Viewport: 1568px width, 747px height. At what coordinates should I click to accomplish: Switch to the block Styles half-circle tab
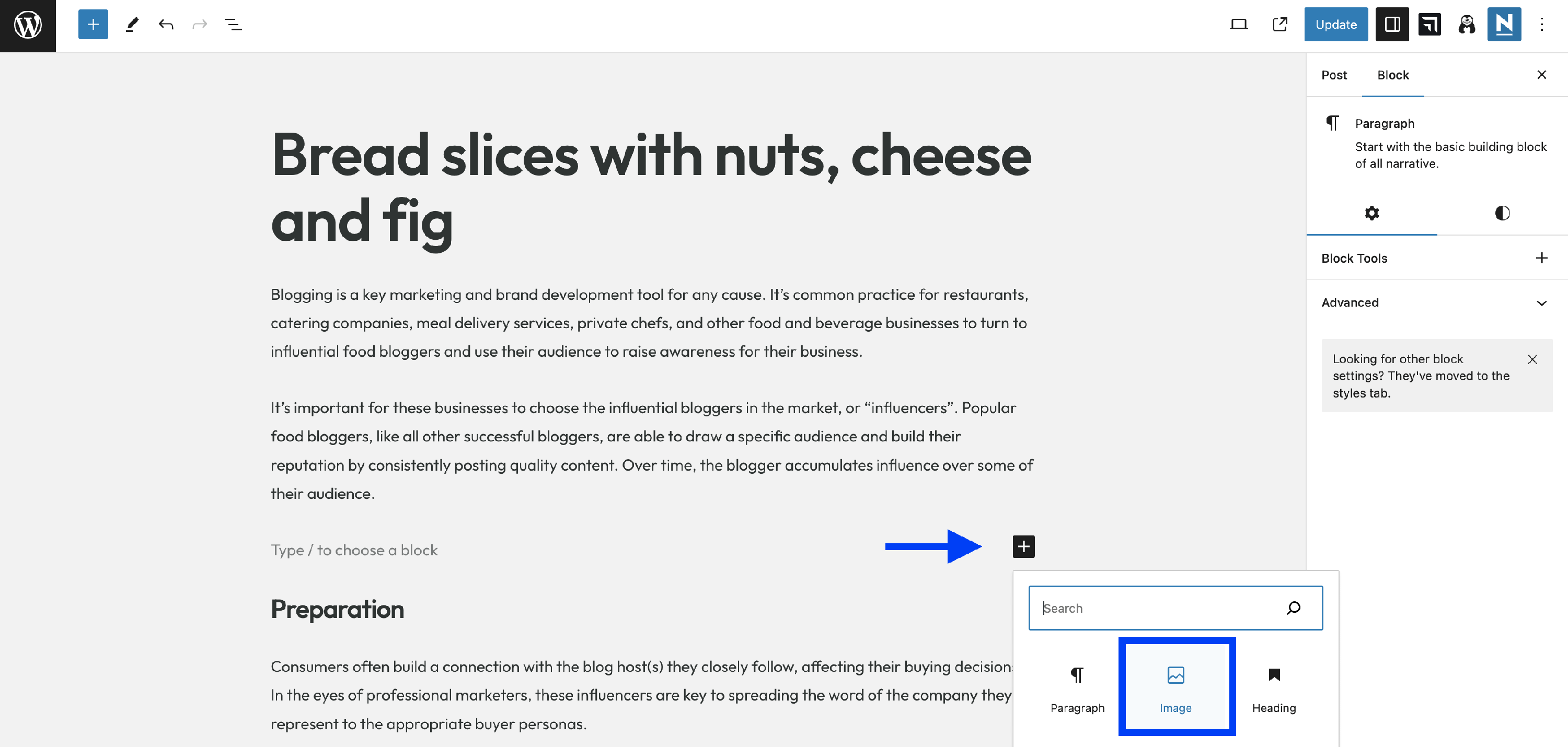(x=1502, y=213)
